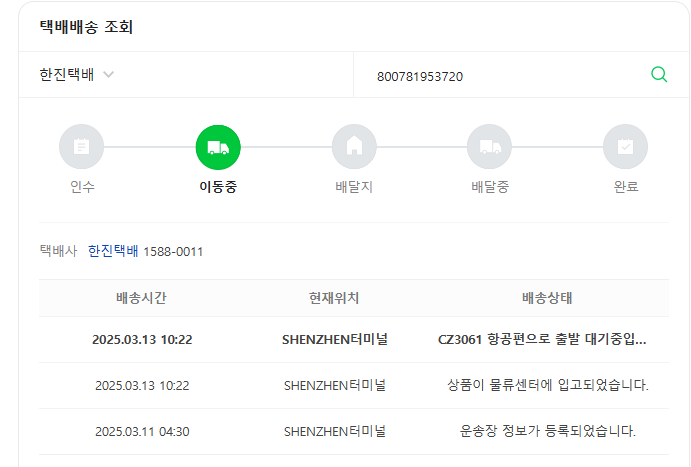Screen dimensions: 691x467
Task: Select the CZ3061 항공편 status row
Action: click(x=354, y=340)
